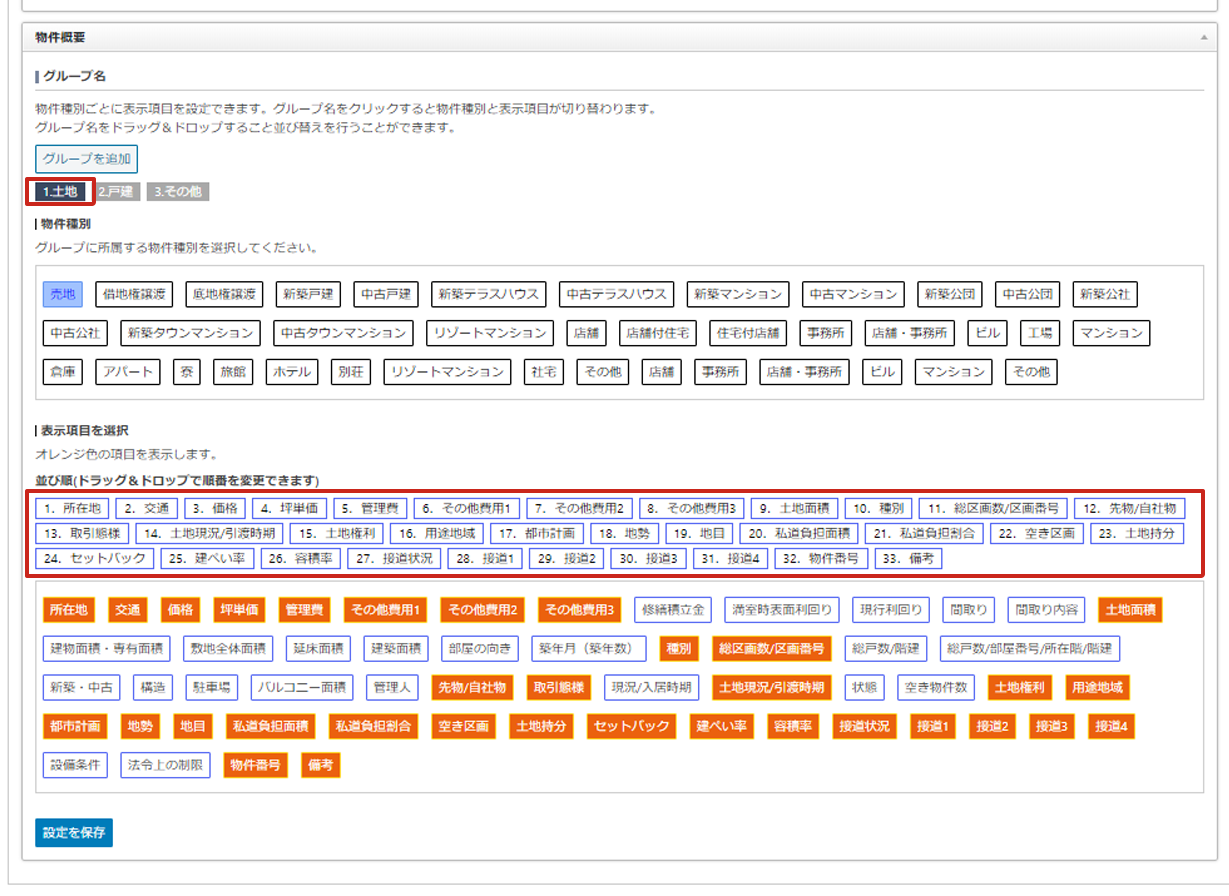Switch to the 1.土地 group tab

[x=61, y=192]
